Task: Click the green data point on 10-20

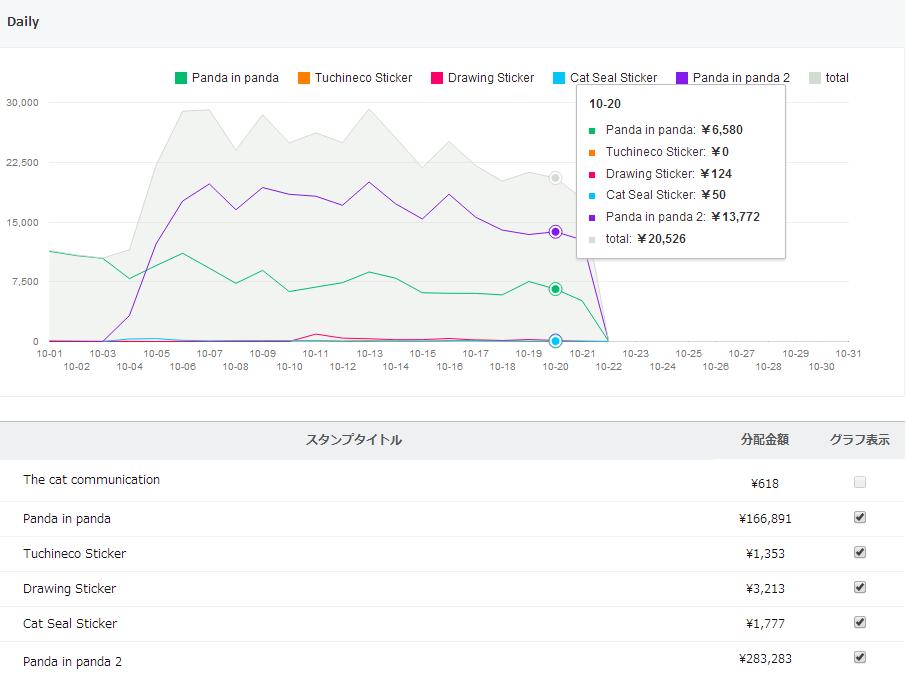Action: [x=555, y=289]
